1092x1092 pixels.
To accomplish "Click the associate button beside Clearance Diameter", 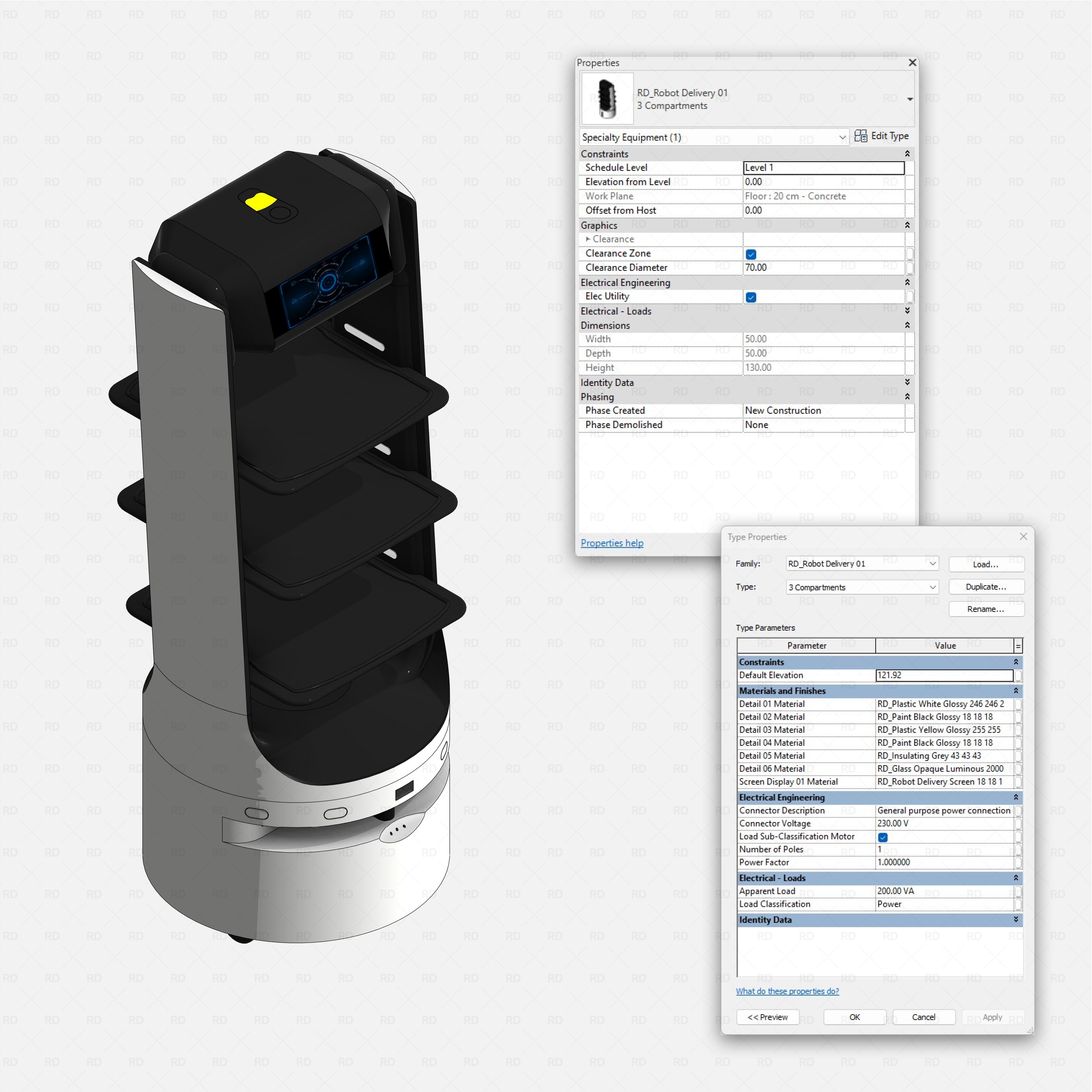I will click(909, 268).
